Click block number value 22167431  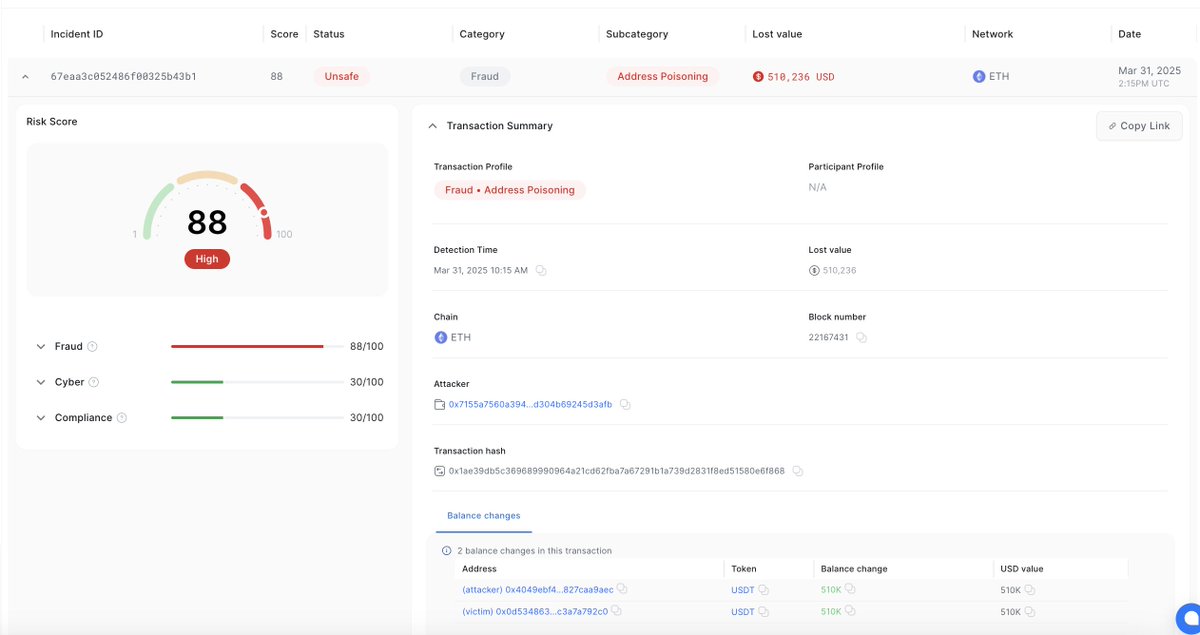tap(829, 338)
